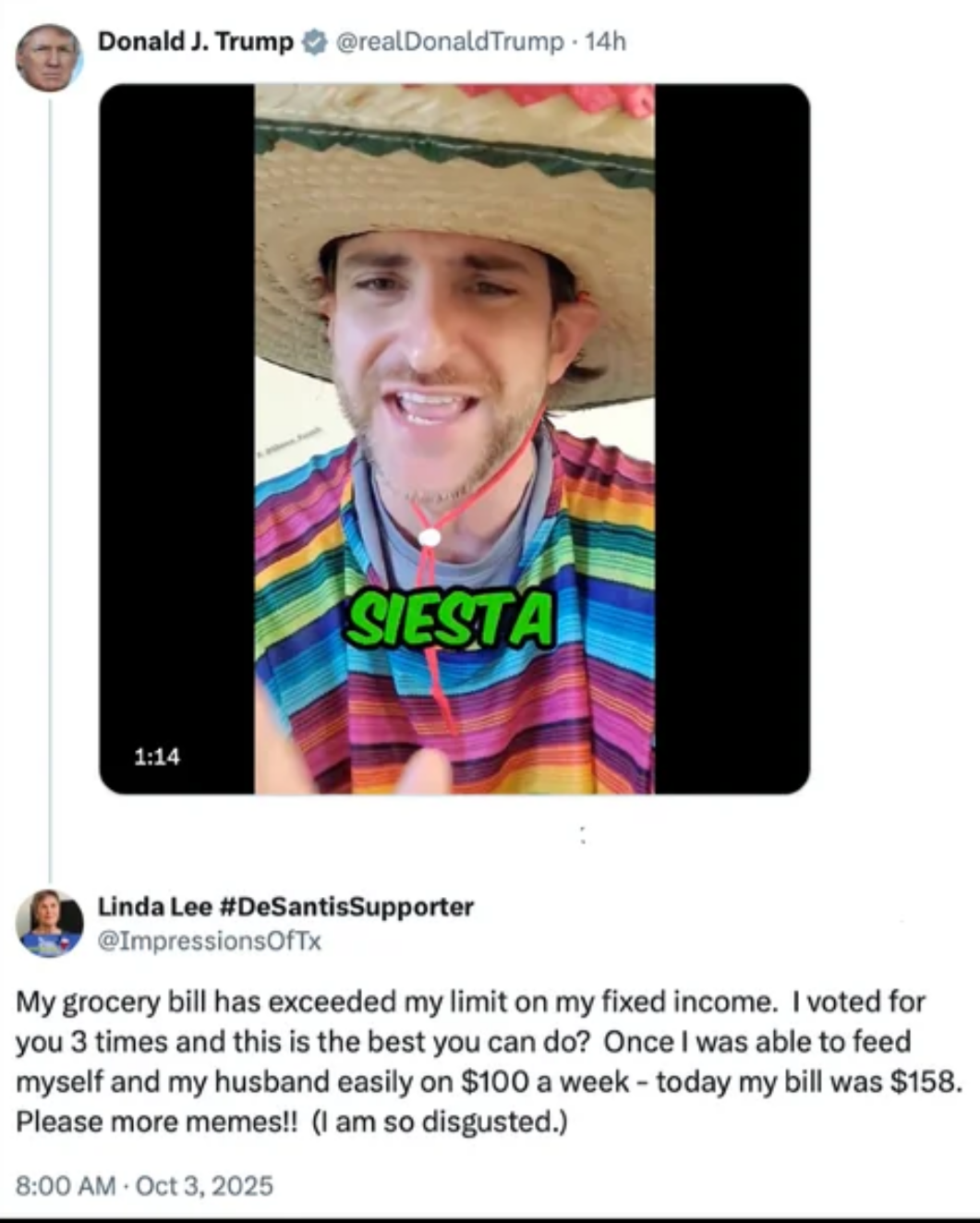Screen dimensions: 980x1223
Task: Click the blue verified badge icon
Action: click(314, 42)
